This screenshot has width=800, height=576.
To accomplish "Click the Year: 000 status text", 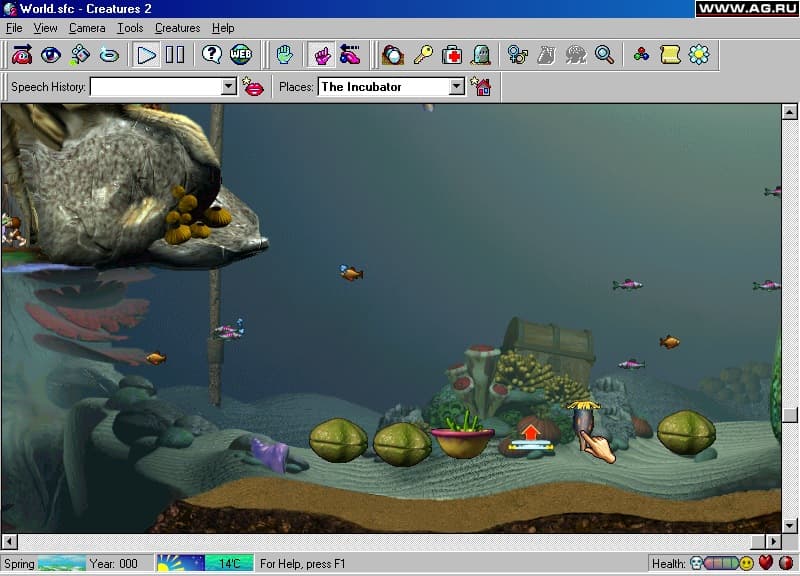I will pos(114,564).
